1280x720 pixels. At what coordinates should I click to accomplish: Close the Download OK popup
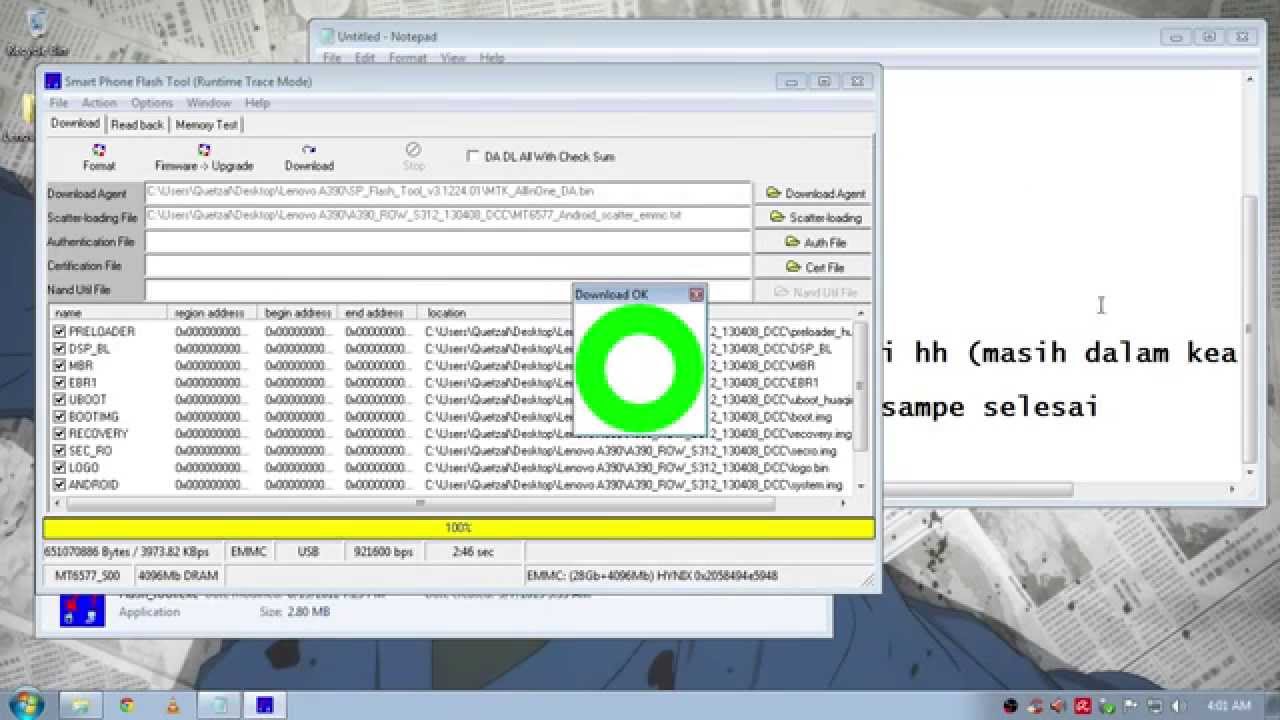point(696,294)
